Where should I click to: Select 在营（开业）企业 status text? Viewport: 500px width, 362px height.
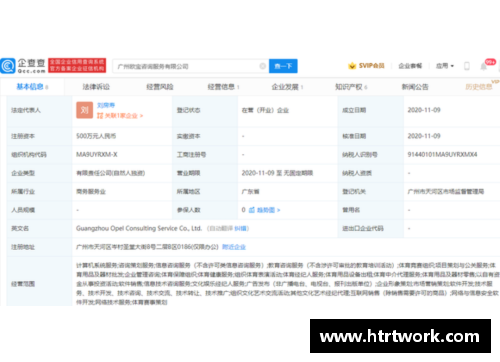265,110
